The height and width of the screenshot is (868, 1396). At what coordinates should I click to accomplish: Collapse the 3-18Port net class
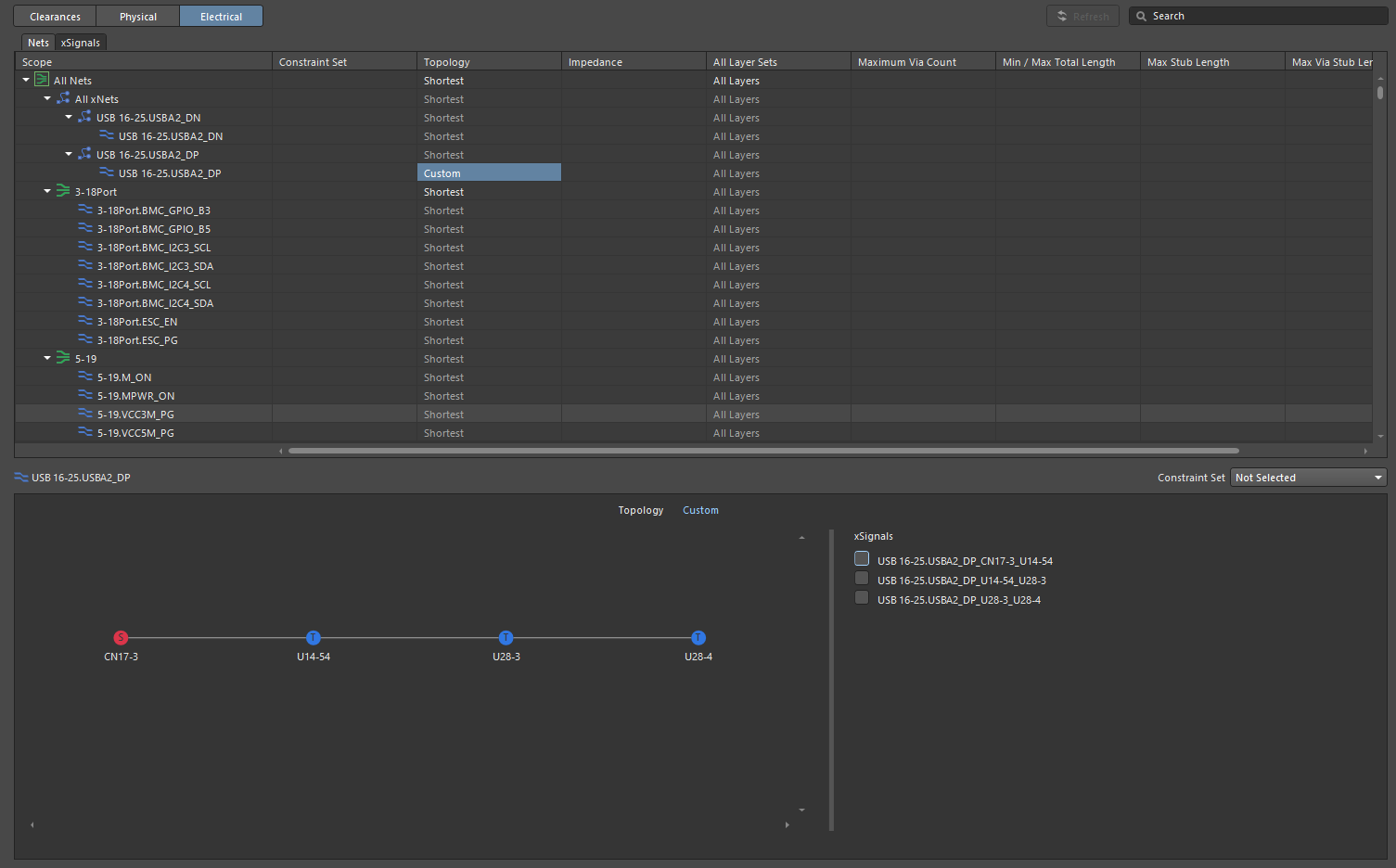point(47,191)
